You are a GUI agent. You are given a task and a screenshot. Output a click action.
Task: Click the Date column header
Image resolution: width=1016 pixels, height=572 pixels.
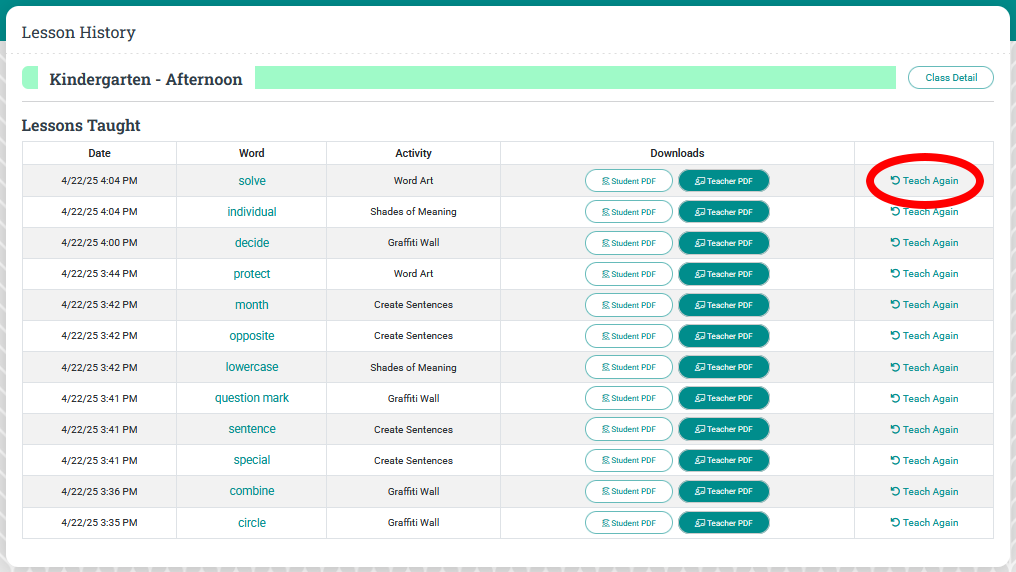pyautogui.click(x=99, y=153)
